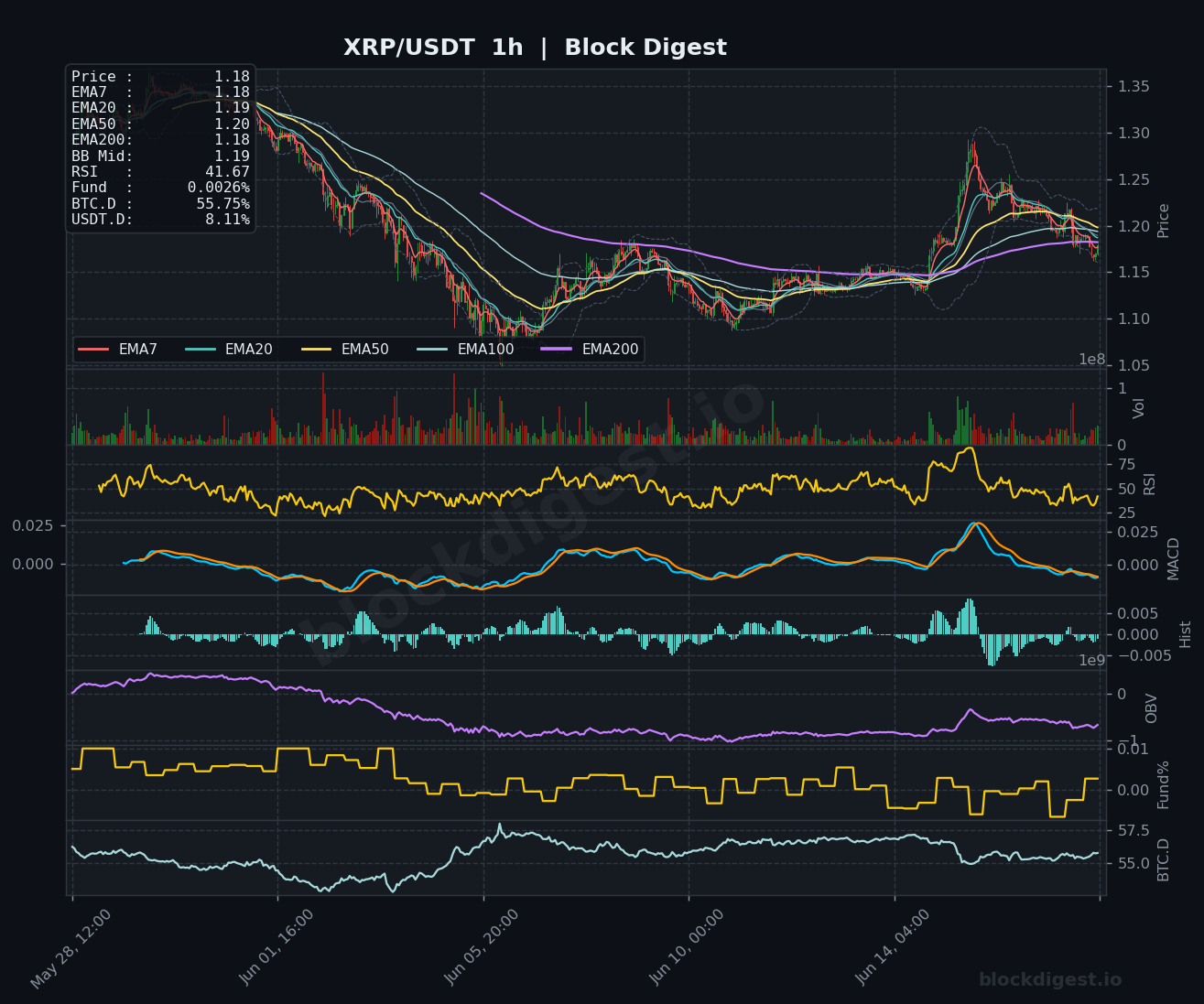Select the BB Mid 1.19 row
This screenshot has width=1204, height=1004.
point(160,157)
